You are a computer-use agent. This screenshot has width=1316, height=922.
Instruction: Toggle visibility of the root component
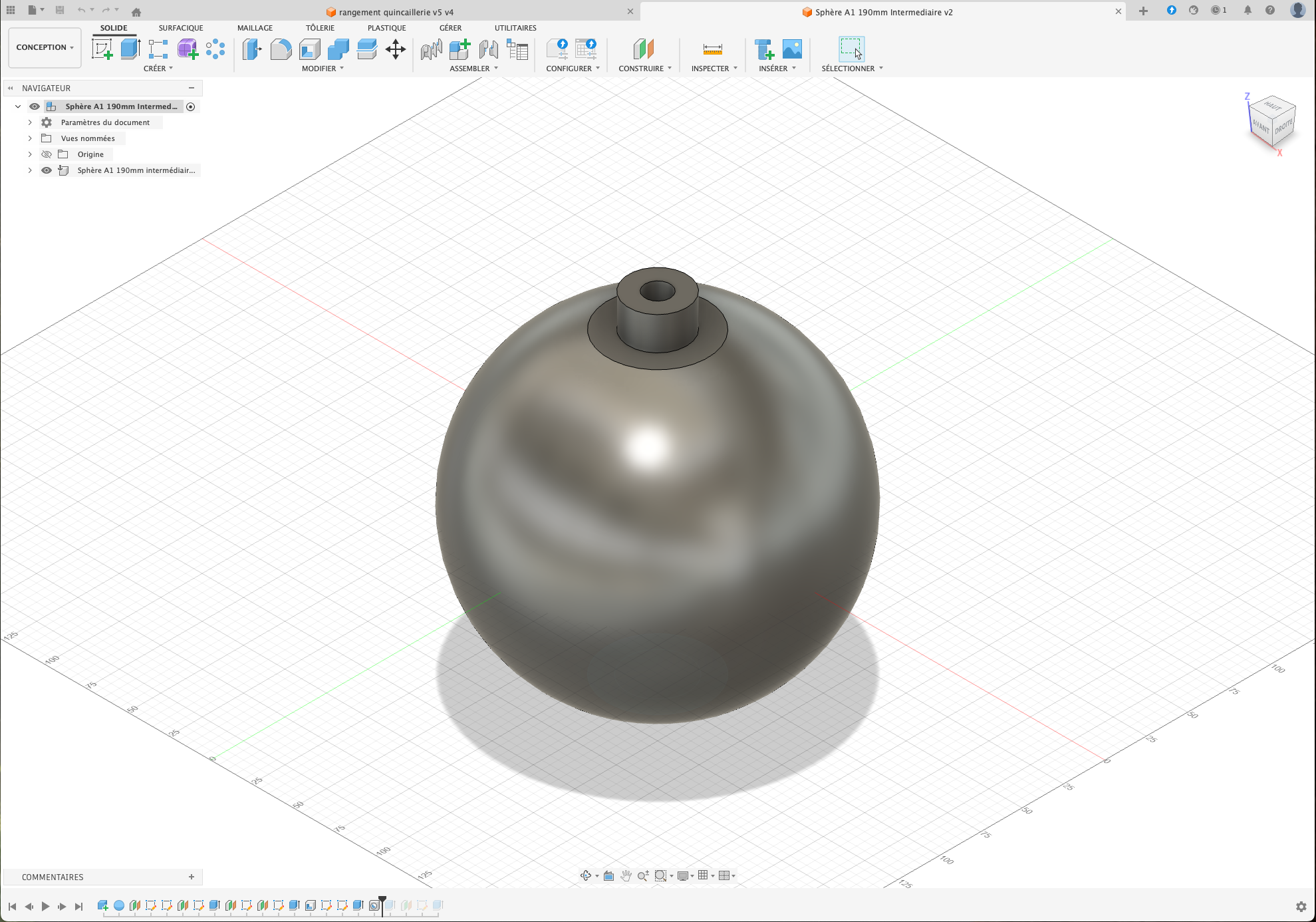tap(35, 106)
